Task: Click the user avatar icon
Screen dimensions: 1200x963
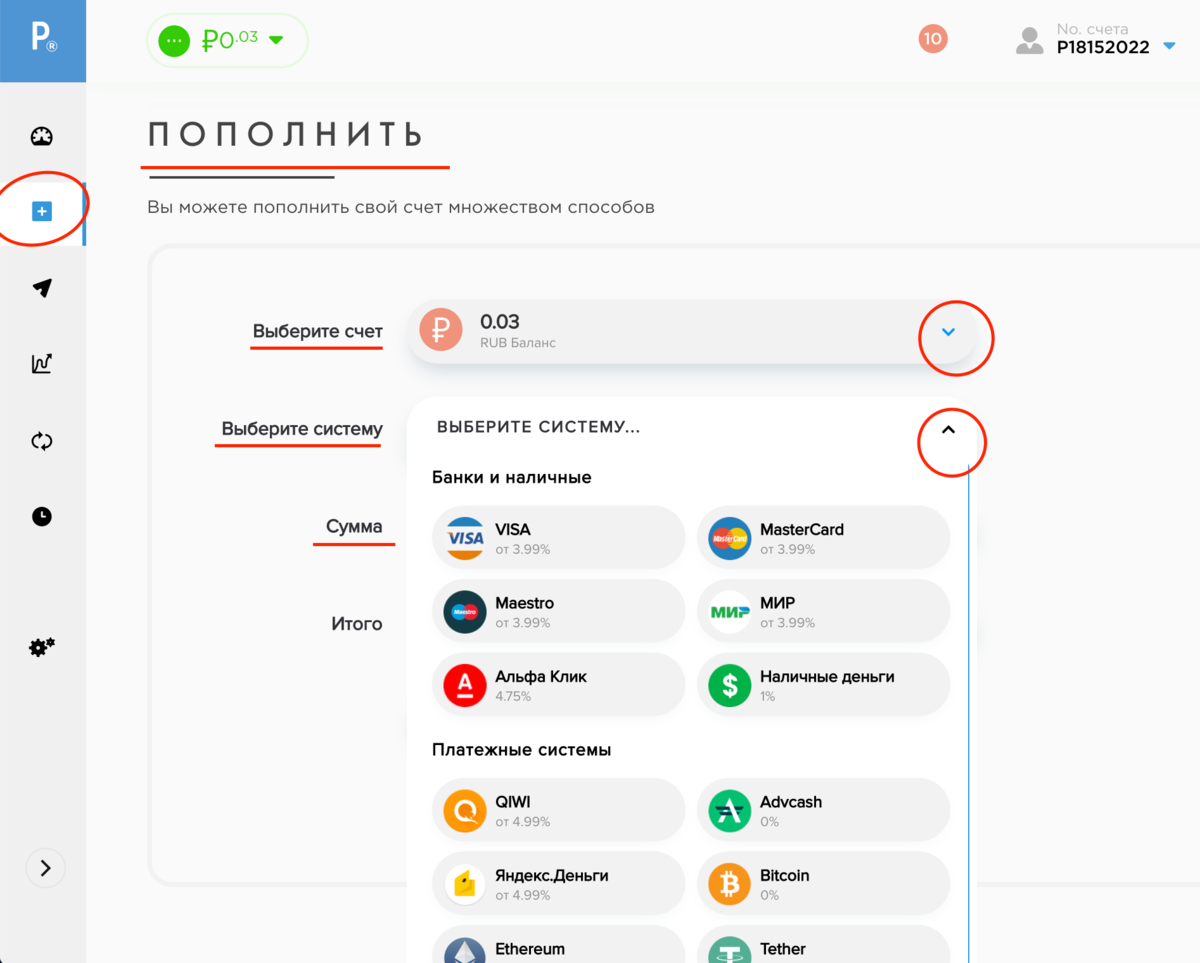Action: pyautogui.click(x=1029, y=40)
